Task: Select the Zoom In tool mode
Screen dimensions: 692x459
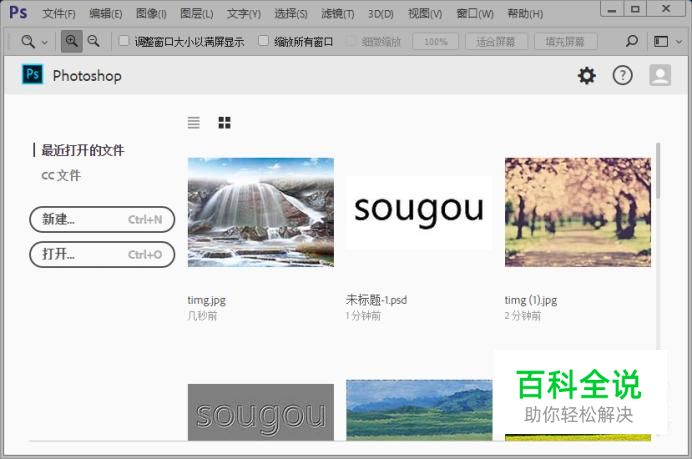Action: 71,41
